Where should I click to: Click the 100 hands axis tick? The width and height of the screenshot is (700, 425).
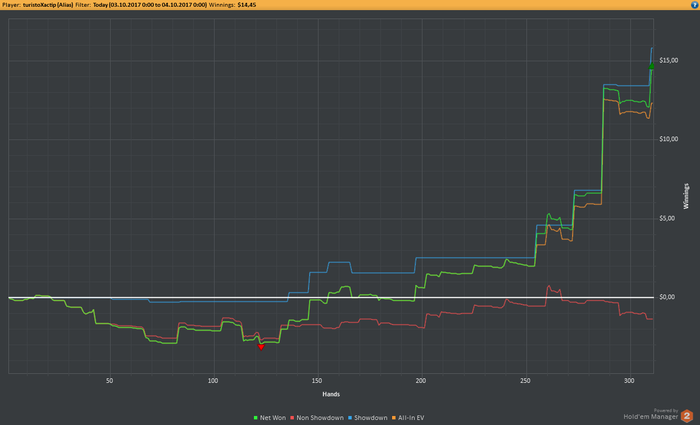213,381
